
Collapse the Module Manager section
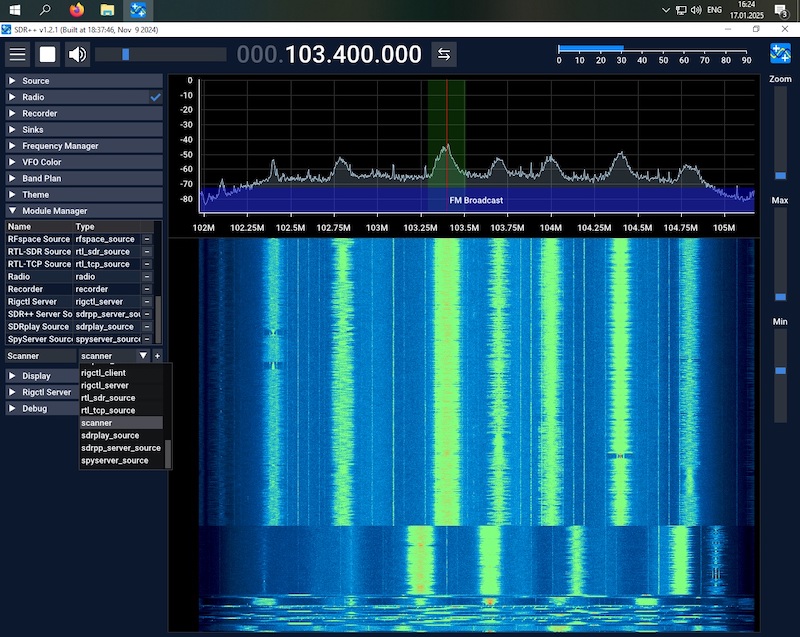coord(84,211)
